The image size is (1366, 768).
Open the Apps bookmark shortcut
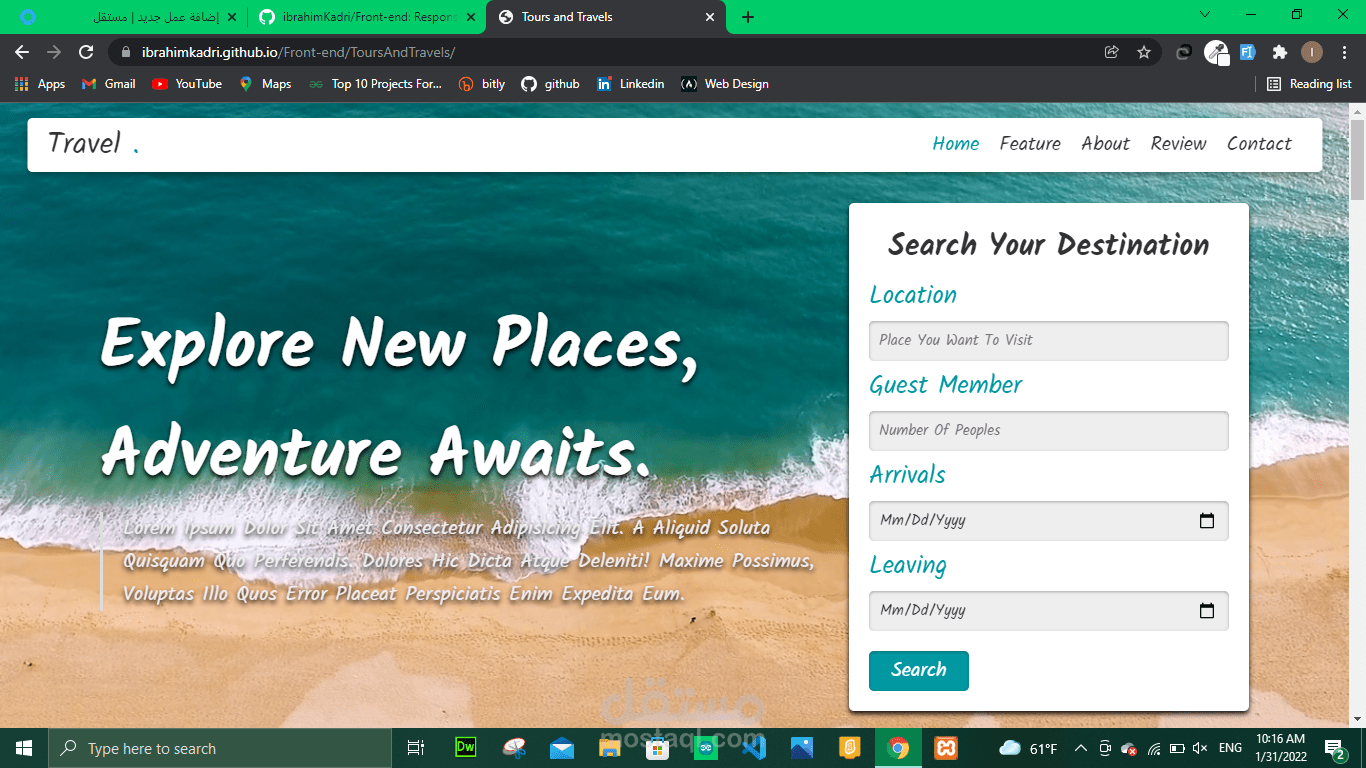click(x=40, y=84)
